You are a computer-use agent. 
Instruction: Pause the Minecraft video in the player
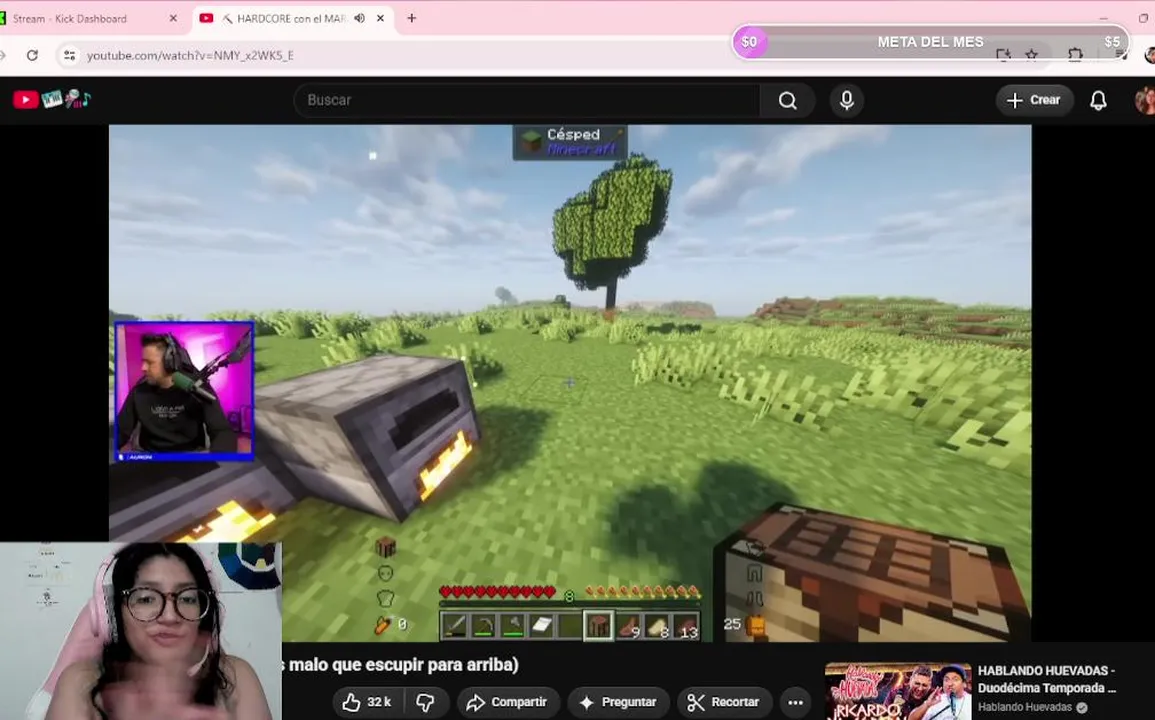point(569,382)
